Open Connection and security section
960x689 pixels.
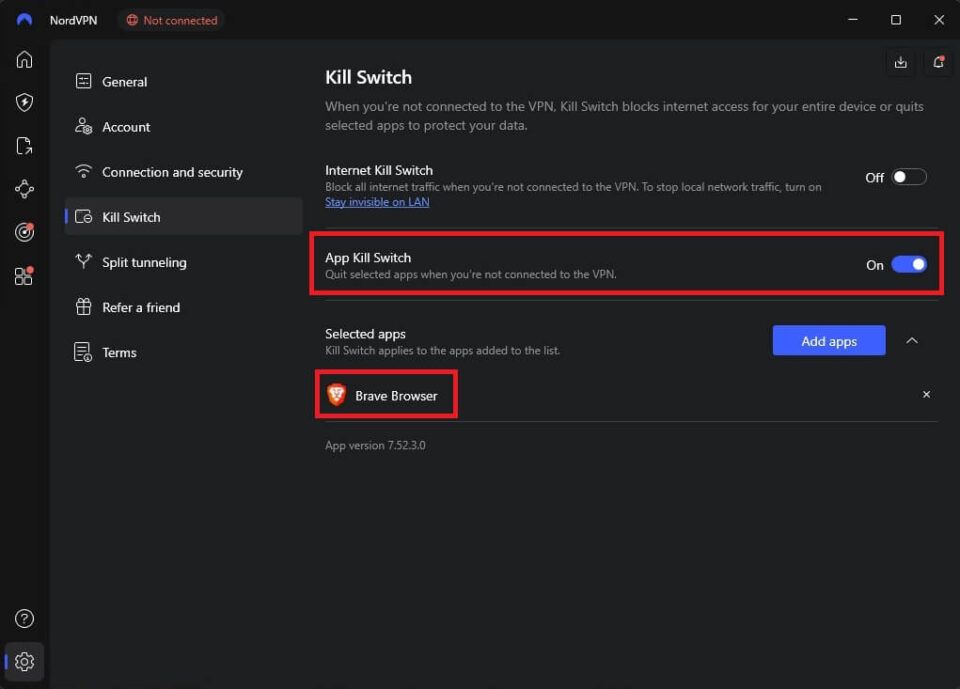(184, 172)
